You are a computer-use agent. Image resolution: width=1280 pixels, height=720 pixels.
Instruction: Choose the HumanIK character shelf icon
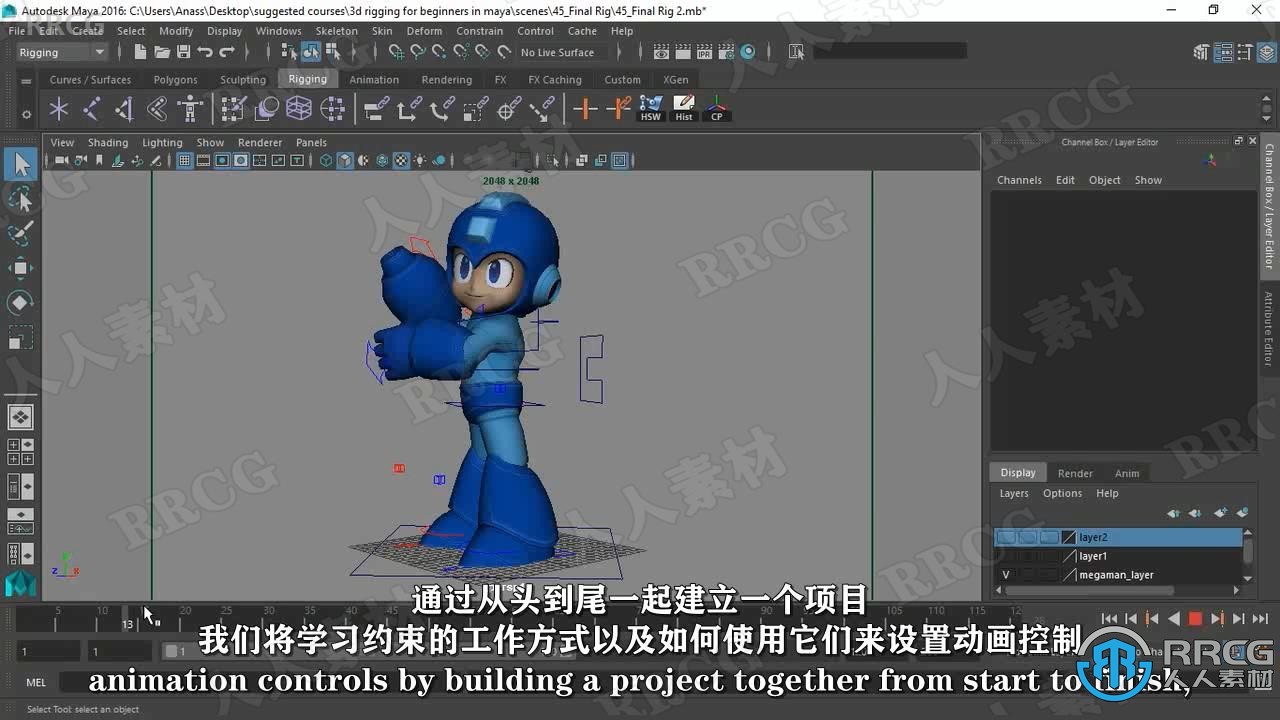190,108
